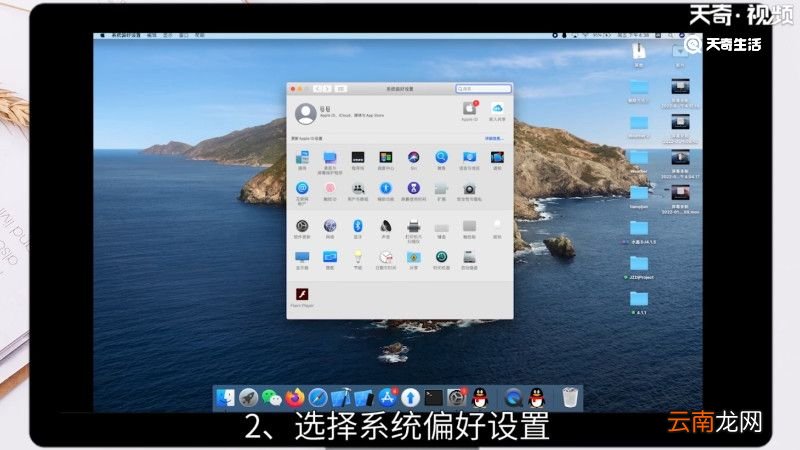
Task: Open Startup Disk preferences
Action: [469, 257]
